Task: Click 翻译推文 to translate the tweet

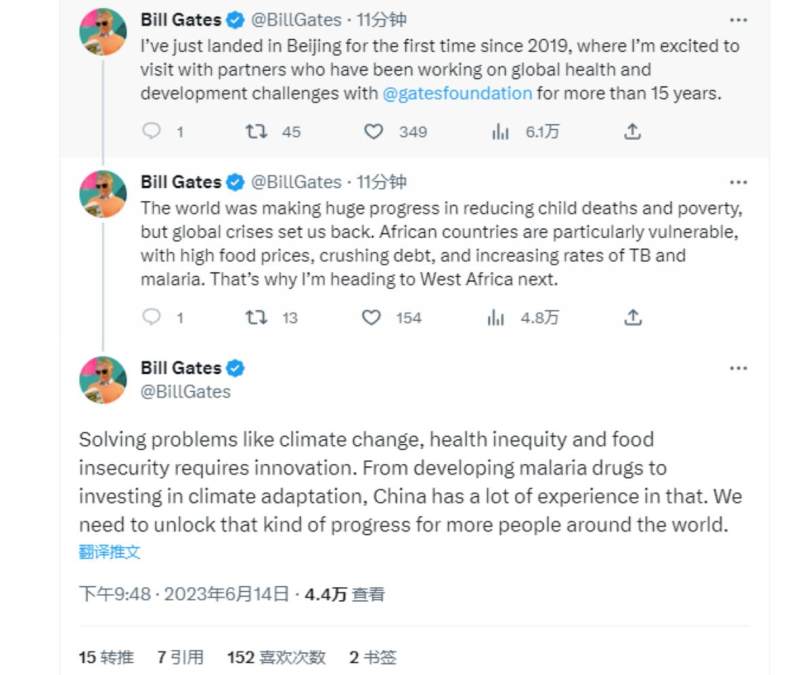Action: click(x=110, y=551)
